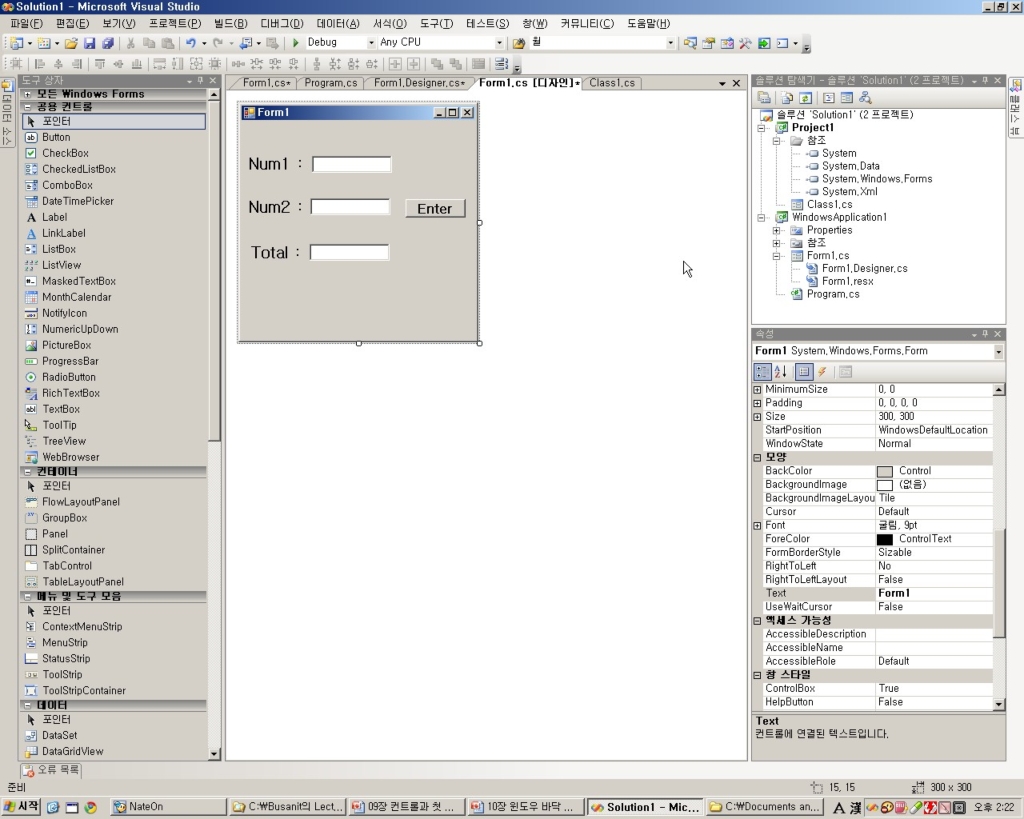Click the C:\Documents an... taskbar folder item
The image size is (1024, 819).
coord(766,807)
